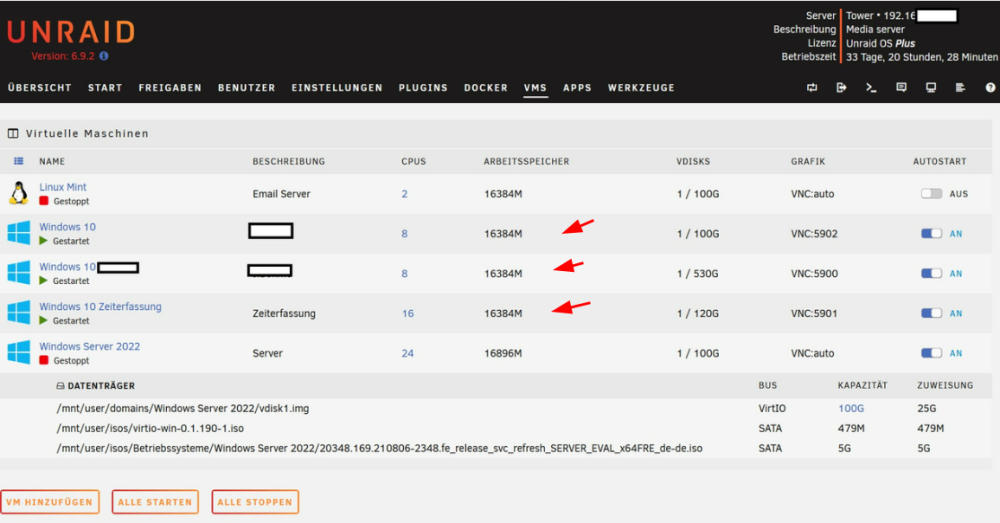
Task: Click the ALLE STARTEN button
Action: [155, 502]
